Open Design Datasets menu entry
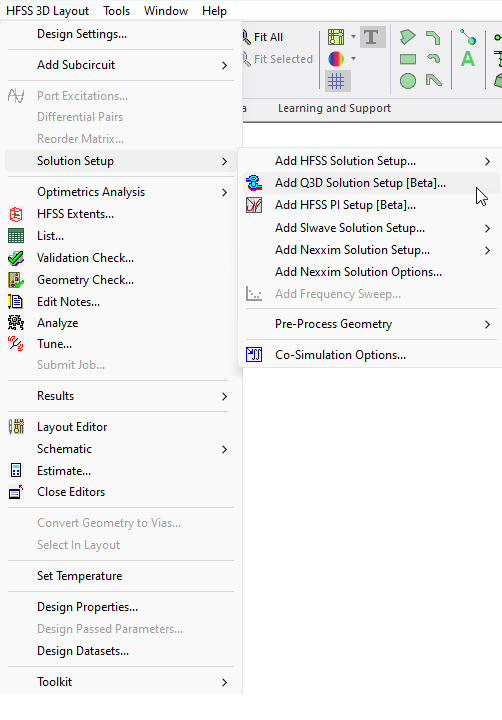 121,651
